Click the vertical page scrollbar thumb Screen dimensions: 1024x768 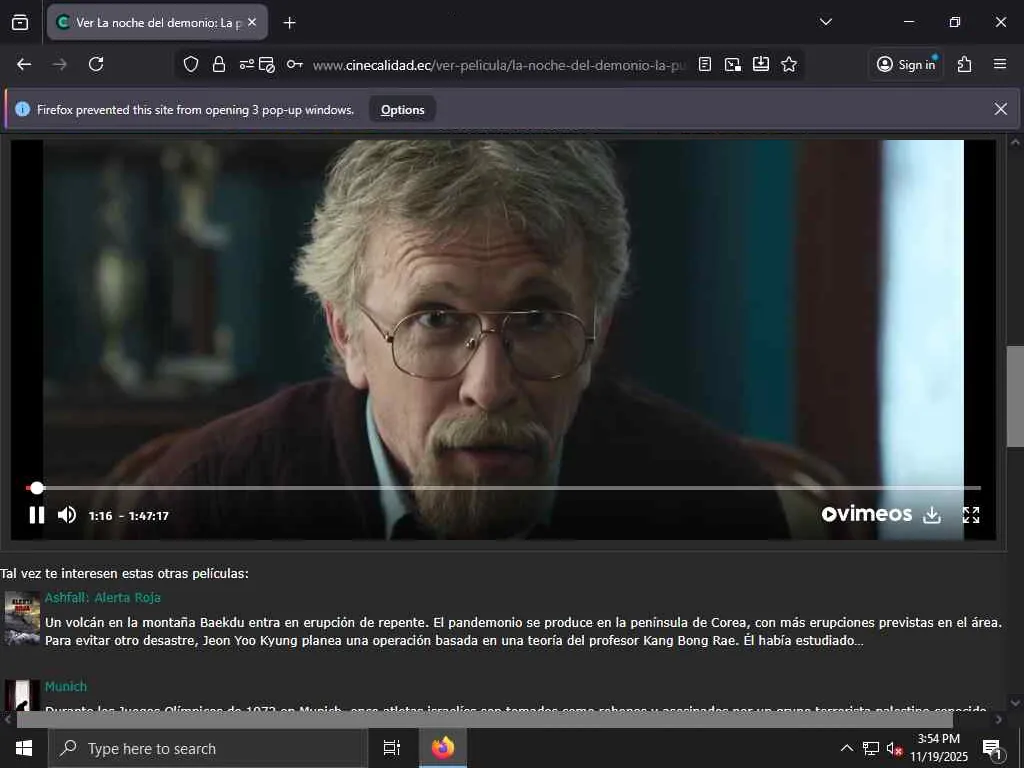1015,396
